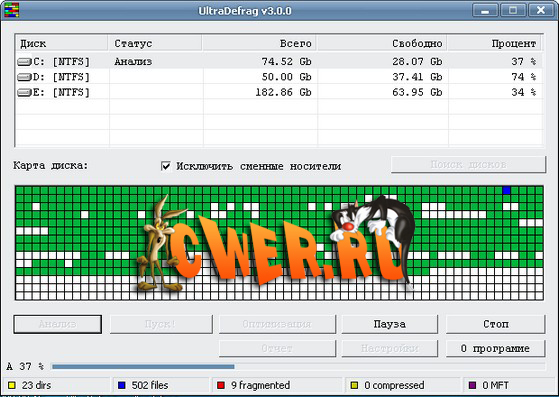Click the yellow compressed legend square
Image resolution: width=559 pixels, height=397 pixels.
[x=354, y=385]
